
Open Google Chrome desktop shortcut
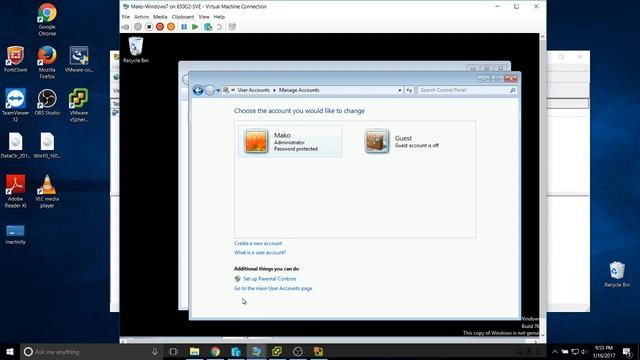coord(47,19)
